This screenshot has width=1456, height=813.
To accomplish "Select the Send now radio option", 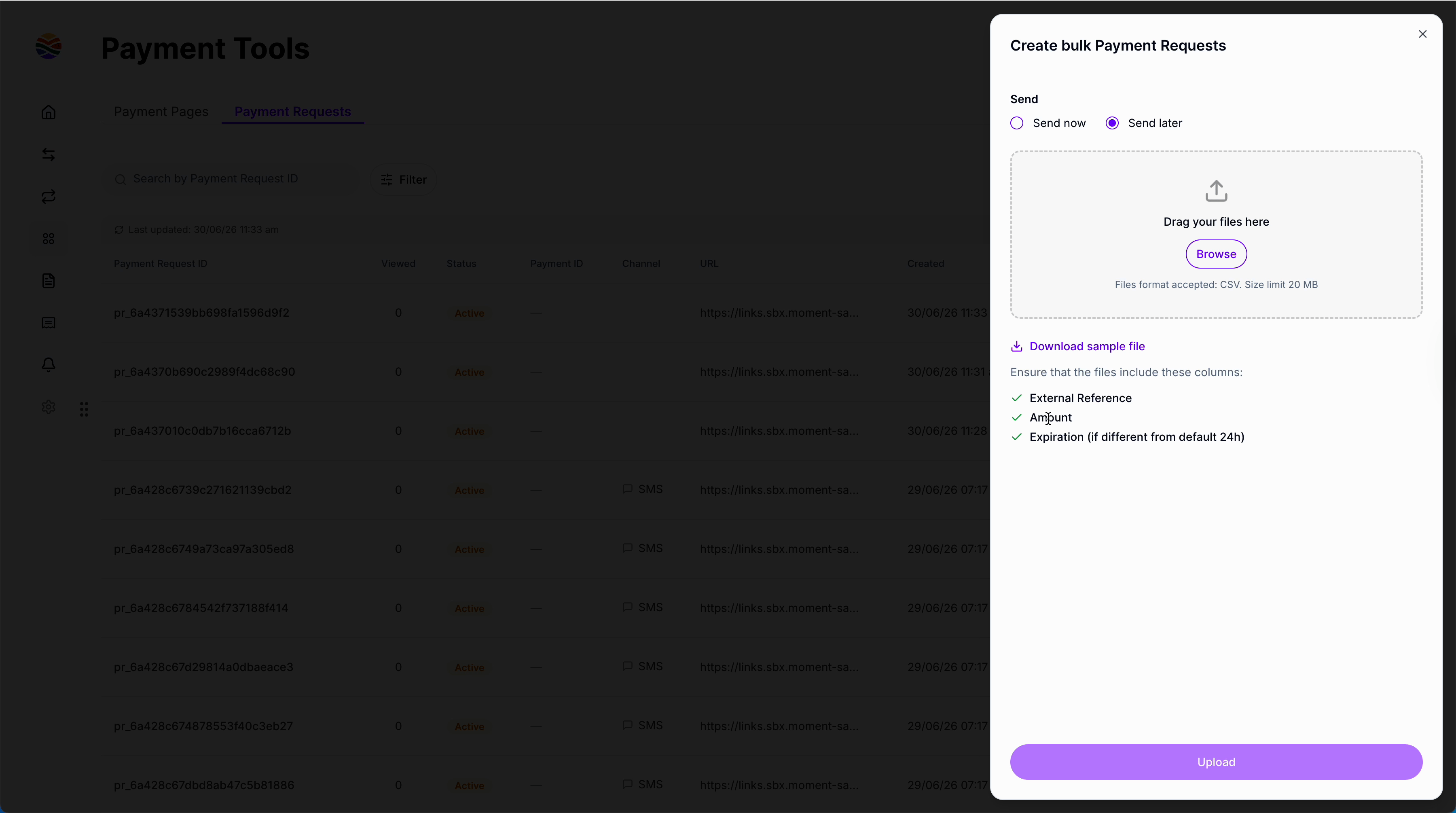I will tap(1016, 123).
